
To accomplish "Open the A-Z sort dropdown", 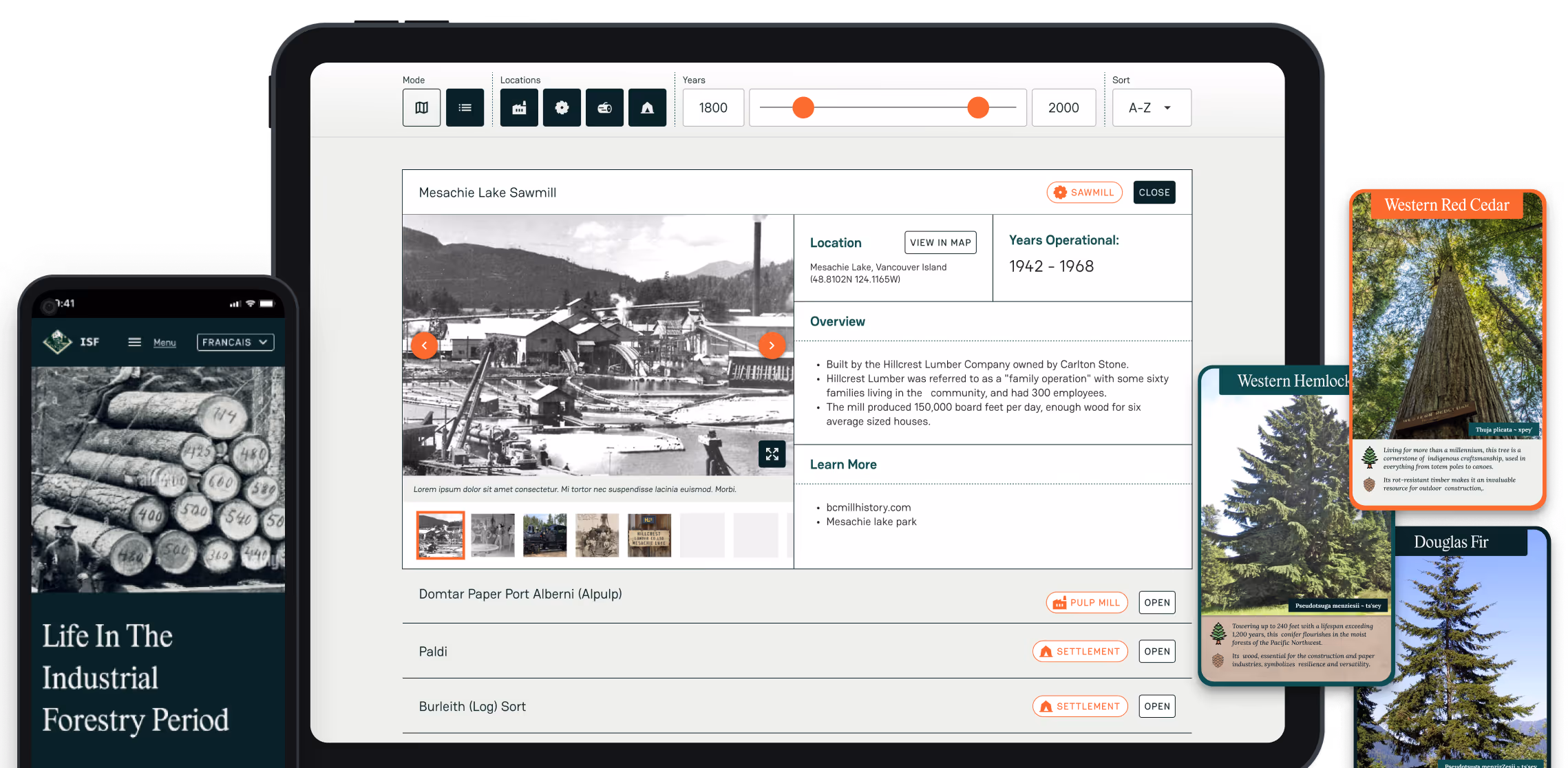I will [x=1151, y=107].
